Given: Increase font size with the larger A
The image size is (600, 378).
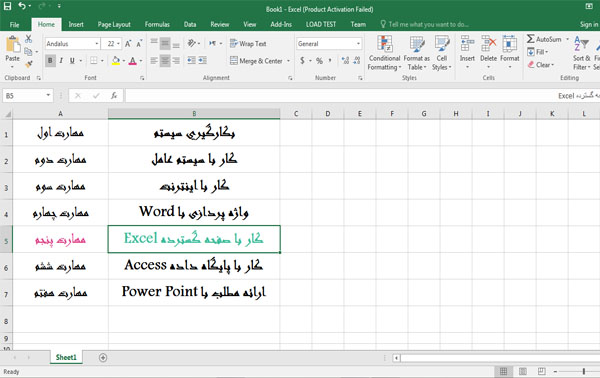Looking at the screenshot, I should tap(128, 44).
